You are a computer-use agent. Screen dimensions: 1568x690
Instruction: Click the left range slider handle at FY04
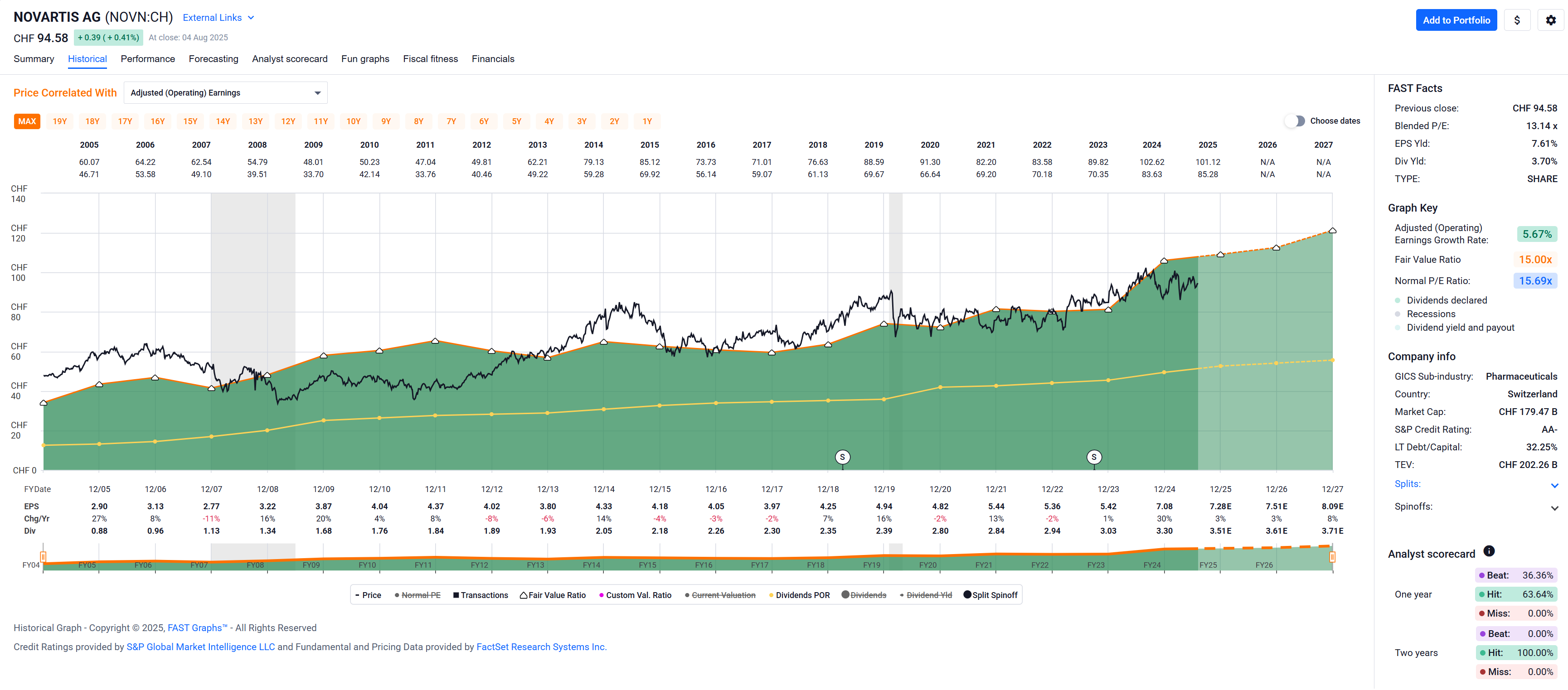[x=43, y=557]
